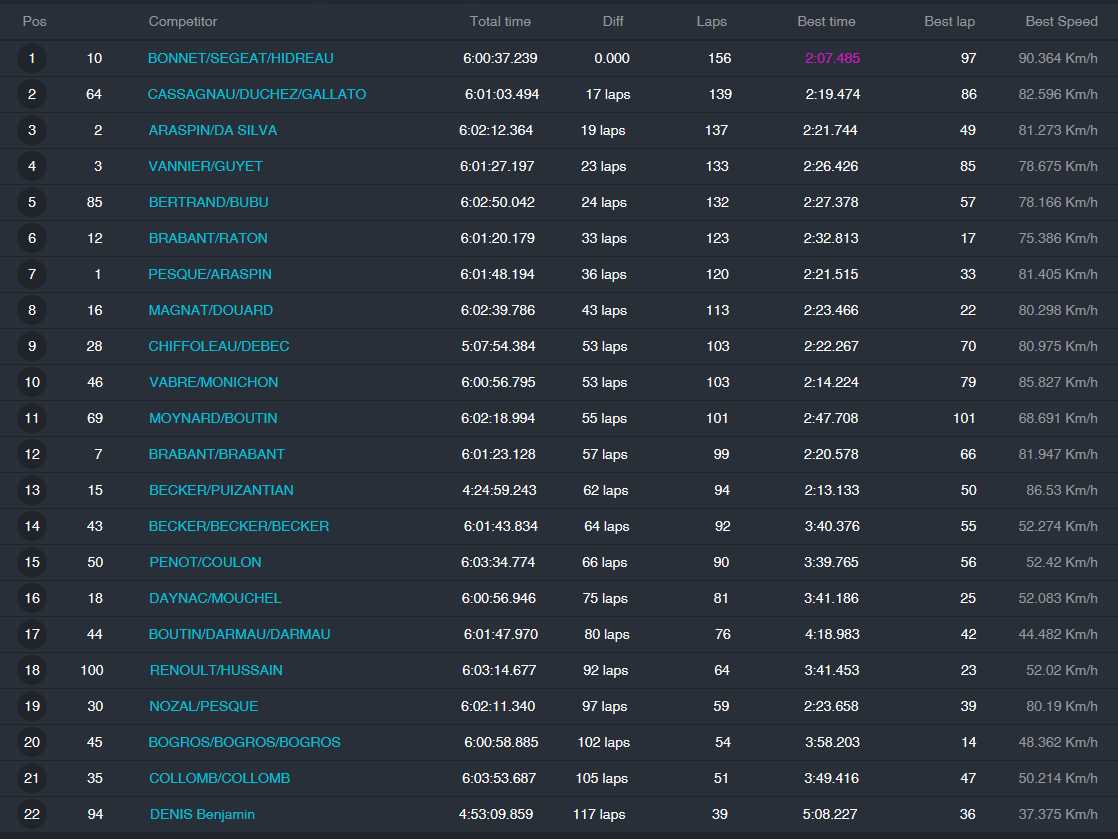Open competitor BONNET/SEGEAT/HIDREAU

pos(241,59)
